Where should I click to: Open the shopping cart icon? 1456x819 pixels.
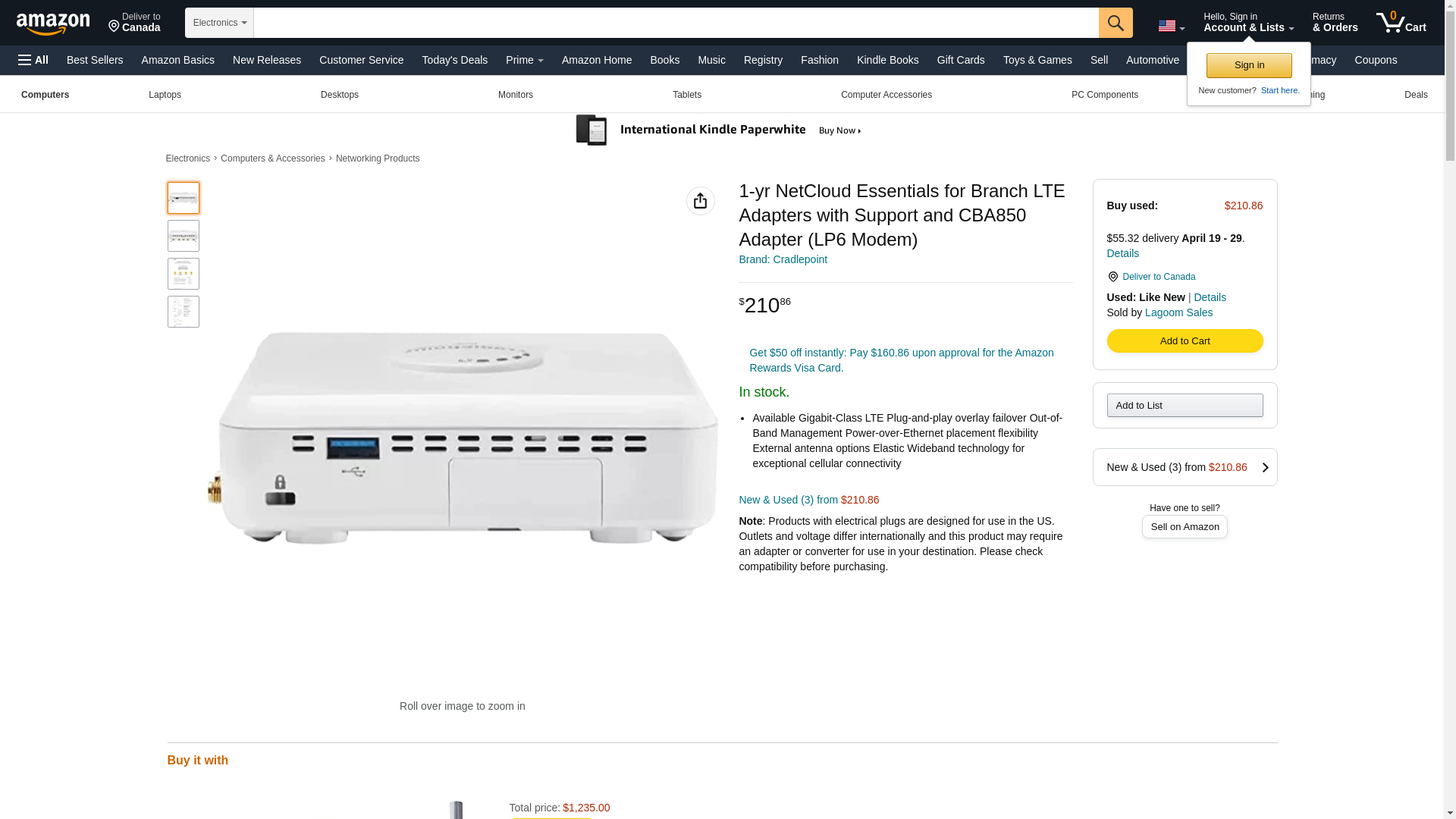pos(1401,23)
